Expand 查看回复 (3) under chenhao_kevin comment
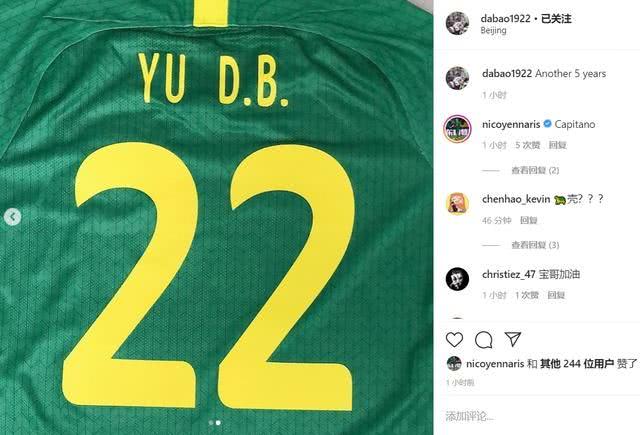The image size is (640, 435). 535,245
